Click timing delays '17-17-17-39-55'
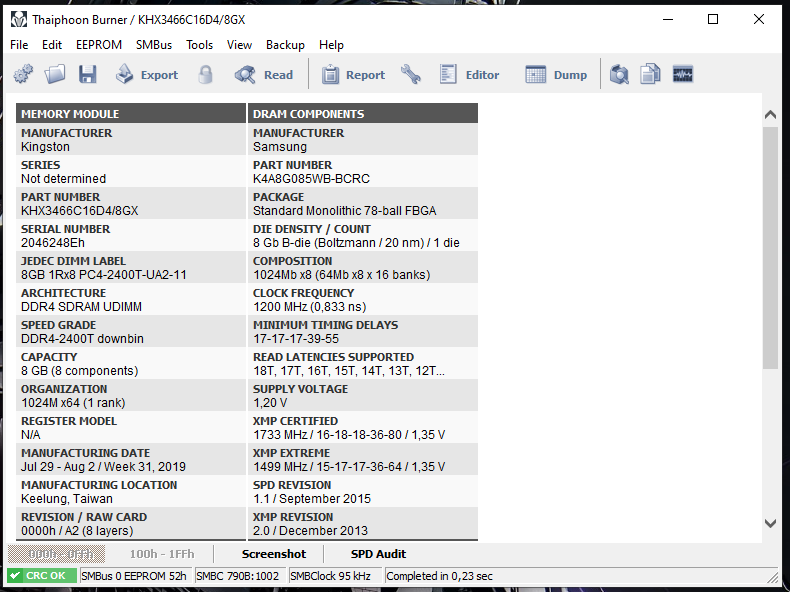 pos(296,339)
